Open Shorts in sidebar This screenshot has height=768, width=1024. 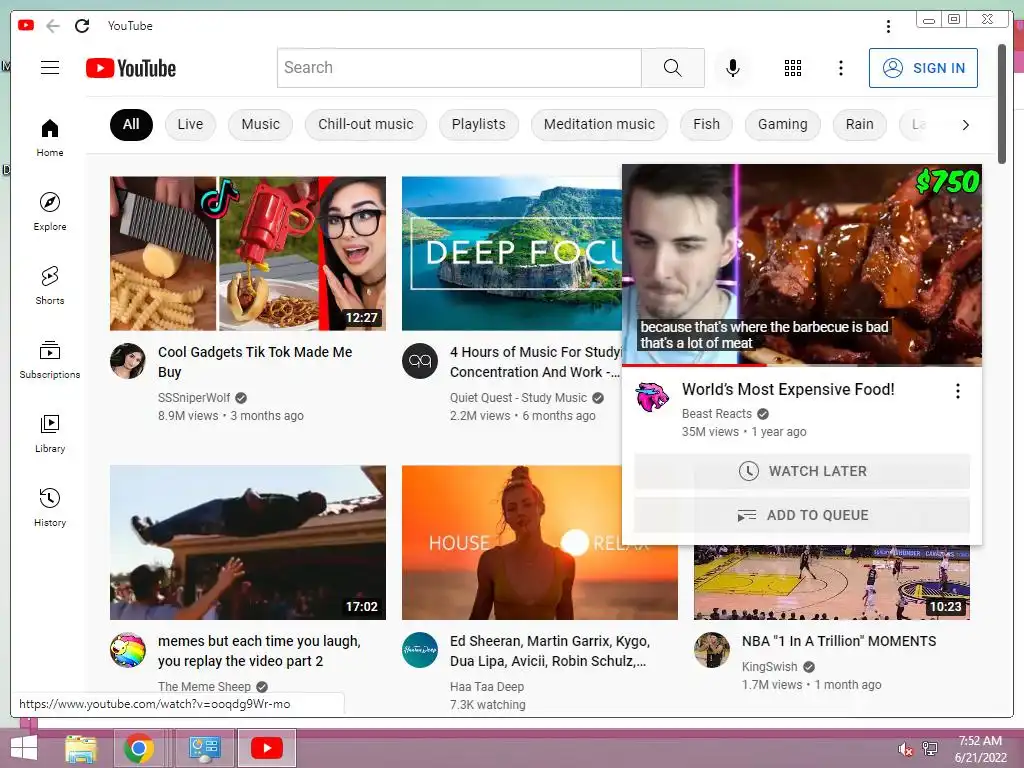[x=50, y=285]
